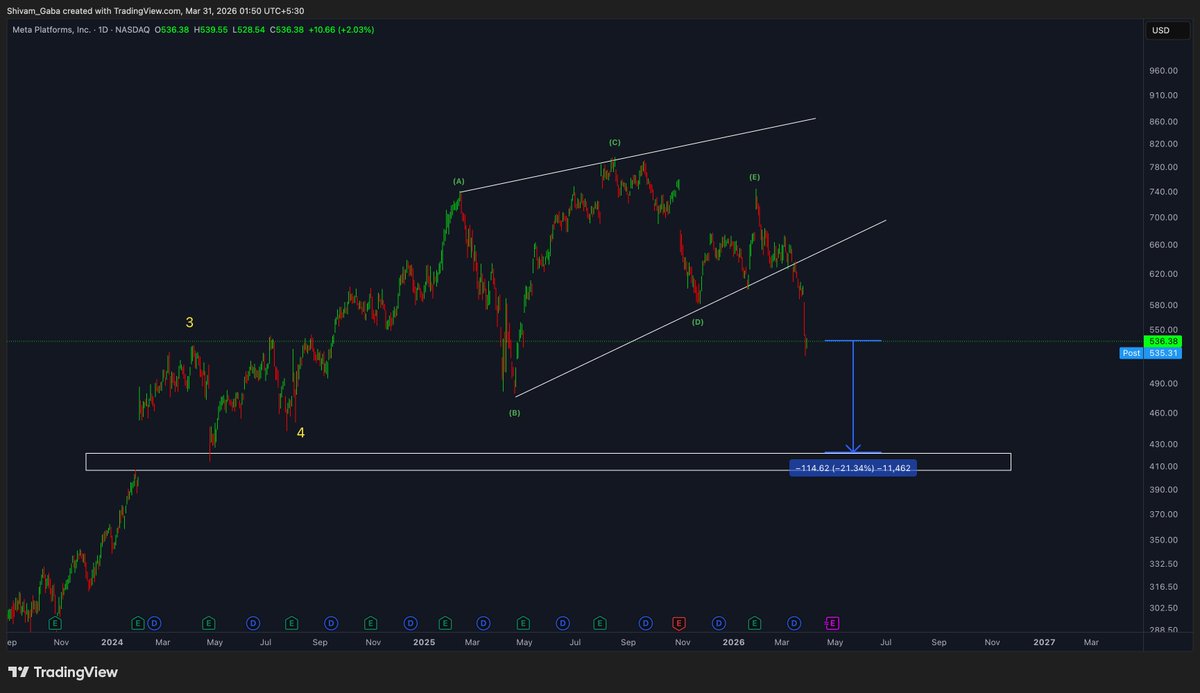Click the dividend D marker just after Mar 2026
This screenshot has width=1200, height=693.
(793, 622)
